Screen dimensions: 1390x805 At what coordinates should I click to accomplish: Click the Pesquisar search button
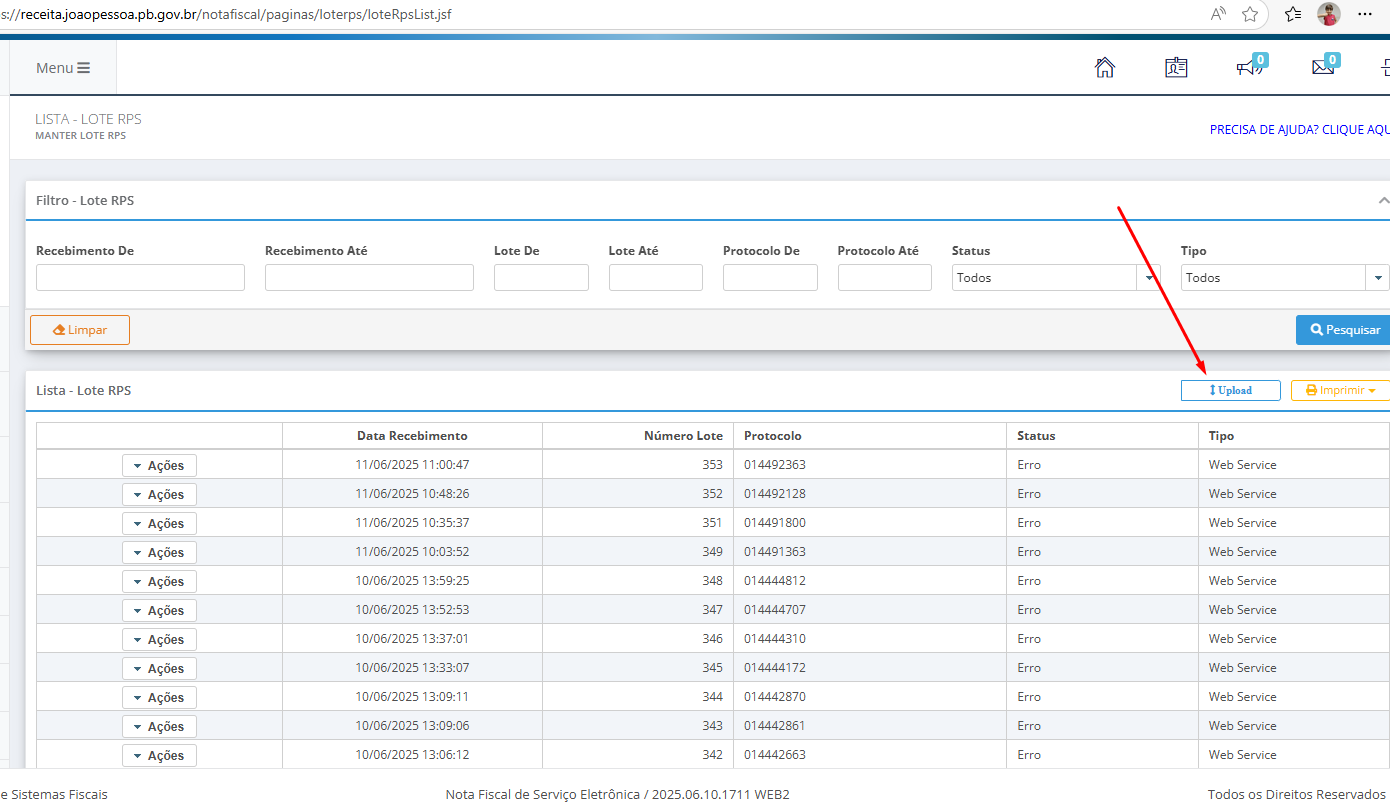coord(1343,330)
